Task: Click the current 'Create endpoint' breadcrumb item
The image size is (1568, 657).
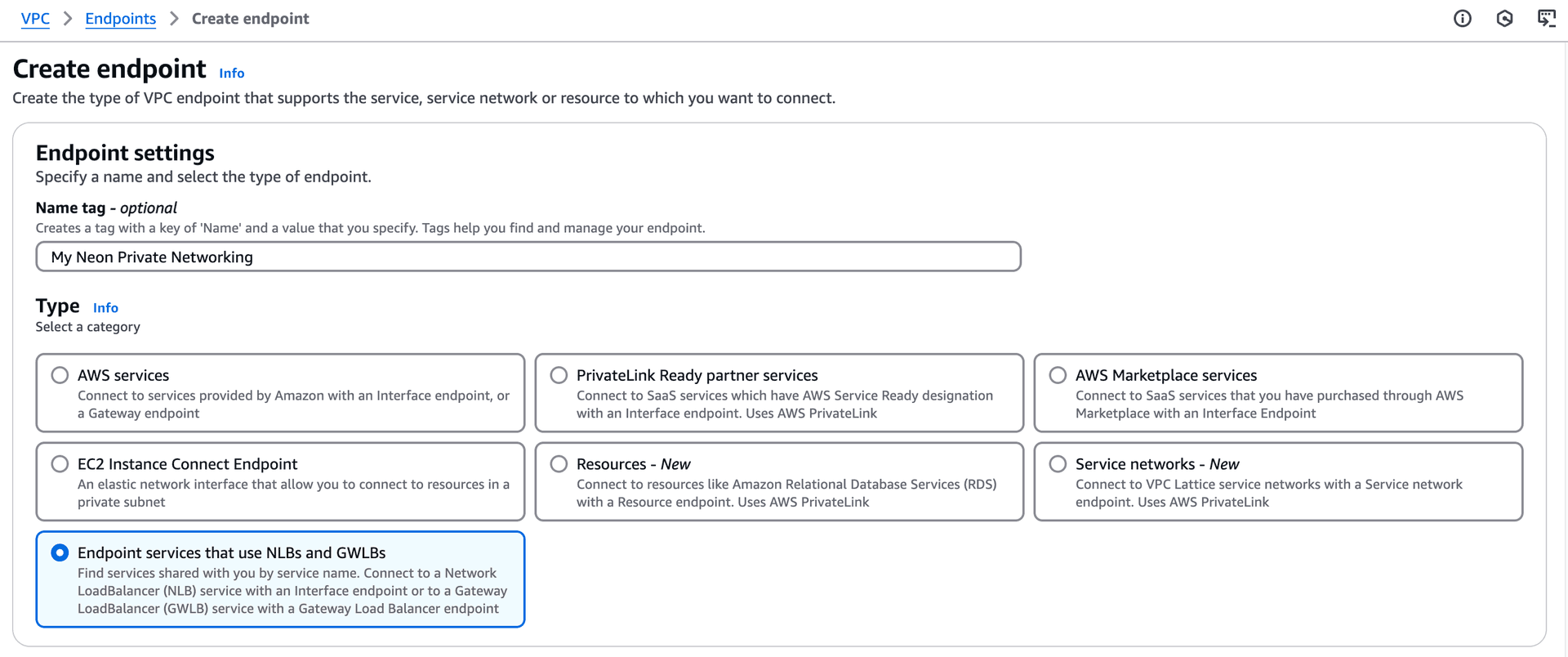Action: 250,19
